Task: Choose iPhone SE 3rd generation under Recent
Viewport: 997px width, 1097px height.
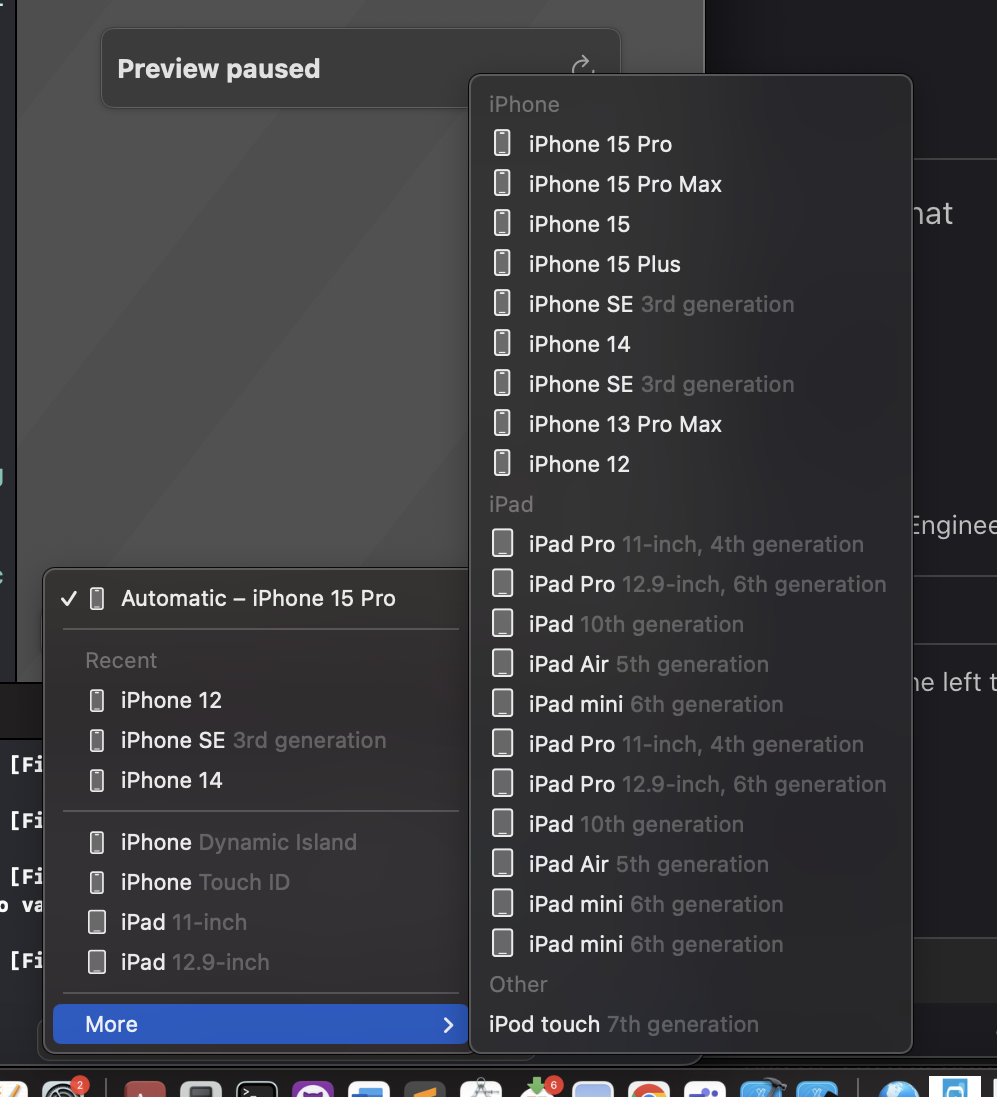Action: [256, 740]
